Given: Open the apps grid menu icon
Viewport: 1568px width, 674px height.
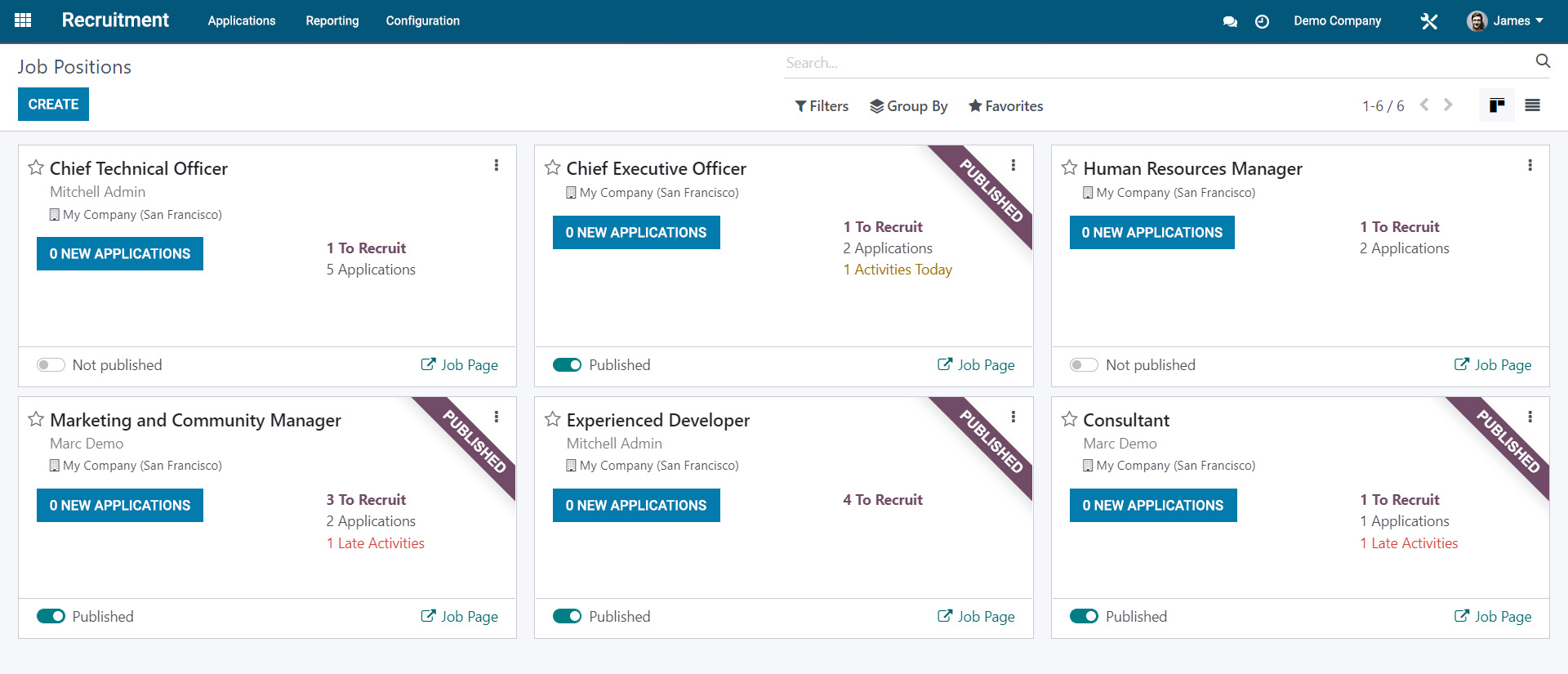Looking at the screenshot, I should pos(23,20).
